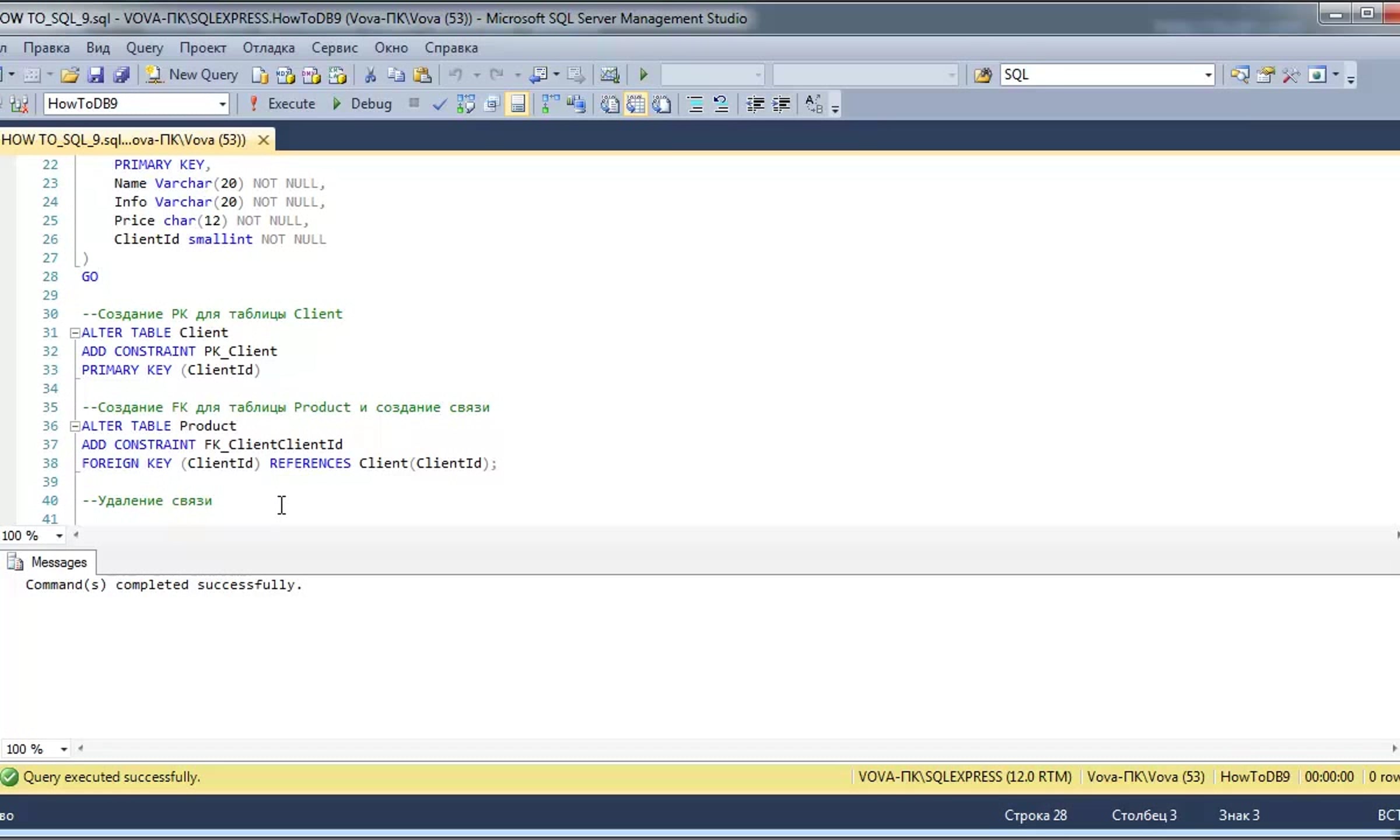The width and height of the screenshot is (1400, 840).
Task: Collapse the ALTER TABLE Client code block
Action: (75, 332)
